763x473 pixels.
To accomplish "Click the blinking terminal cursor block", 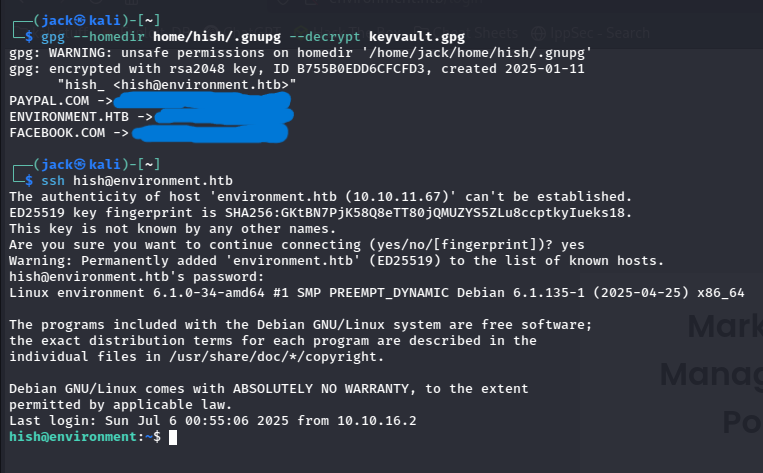I will click(173, 437).
